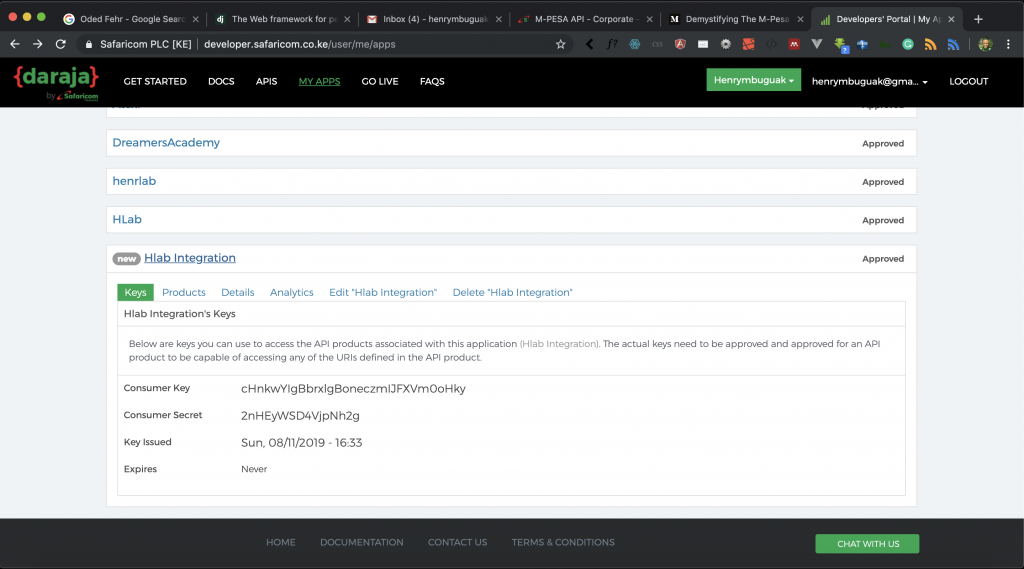Open the CSS extension icon

point(657,44)
